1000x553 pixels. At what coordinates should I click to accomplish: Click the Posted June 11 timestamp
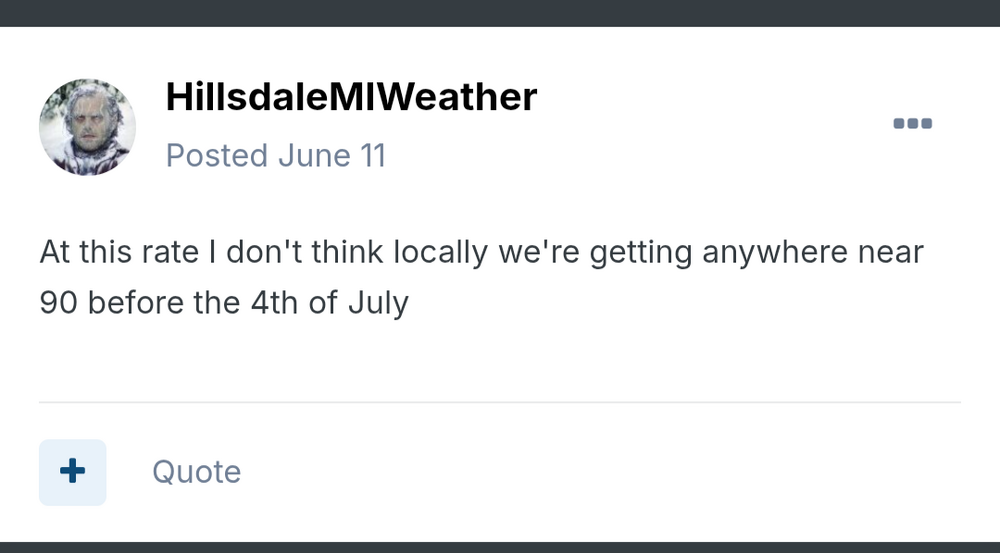point(276,156)
